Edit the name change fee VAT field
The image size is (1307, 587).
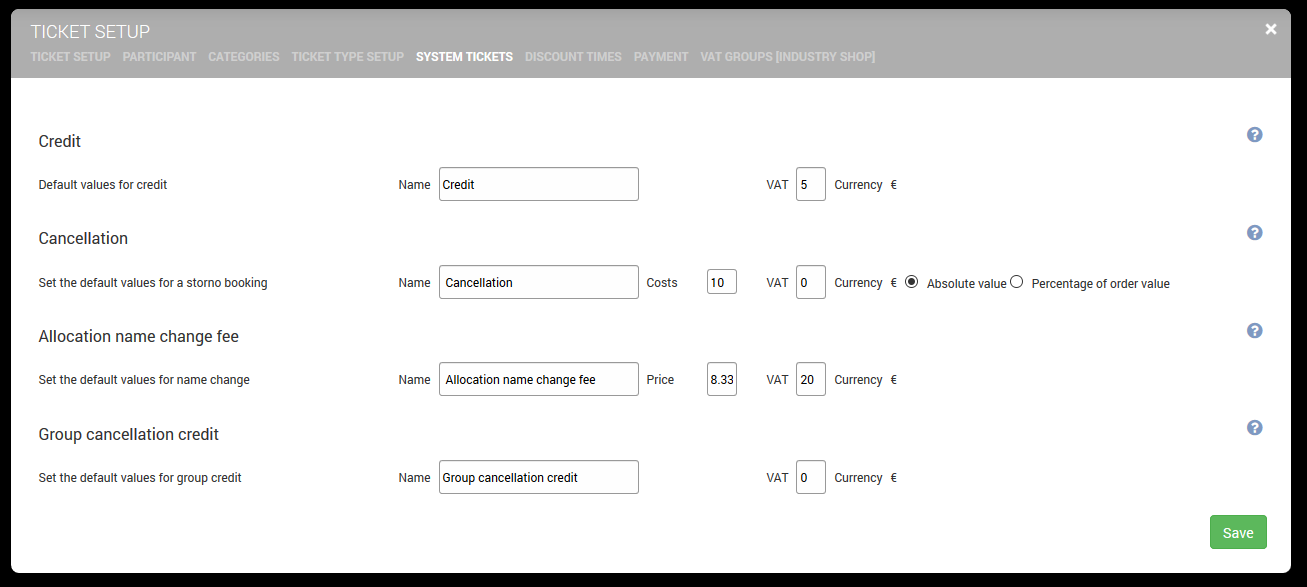pos(811,379)
